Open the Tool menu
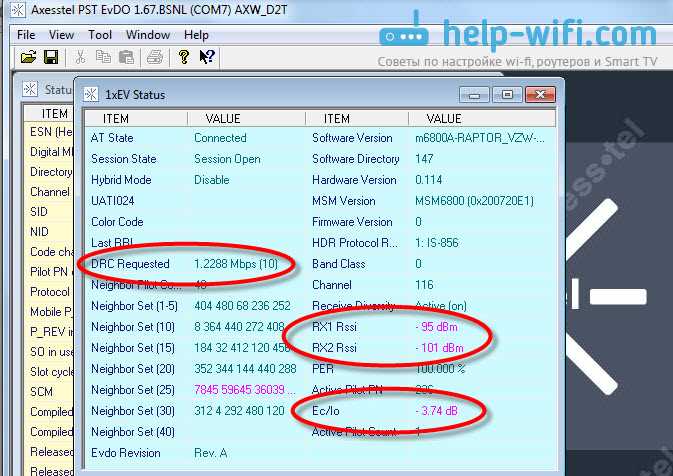The width and height of the screenshot is (673, 476). point(100,35)
